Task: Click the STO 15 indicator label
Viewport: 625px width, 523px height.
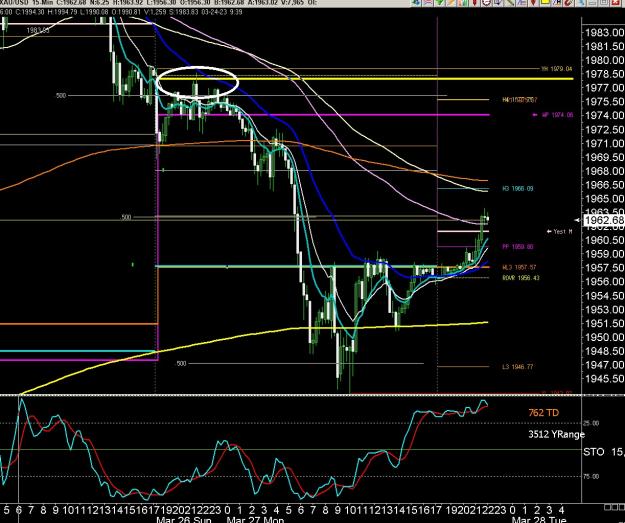Action: pyautogui.click(x=604, y=452)
